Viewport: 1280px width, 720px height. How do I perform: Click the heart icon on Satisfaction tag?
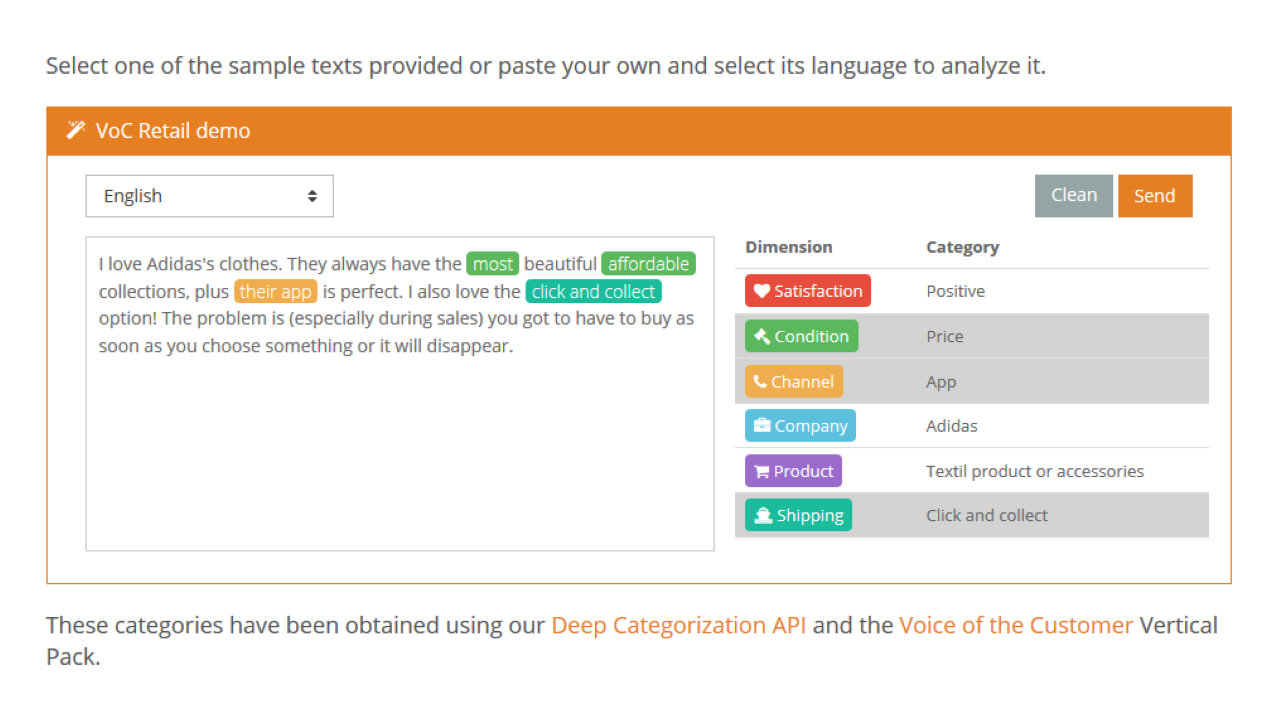pyautogui.click(x=762, y=291)
